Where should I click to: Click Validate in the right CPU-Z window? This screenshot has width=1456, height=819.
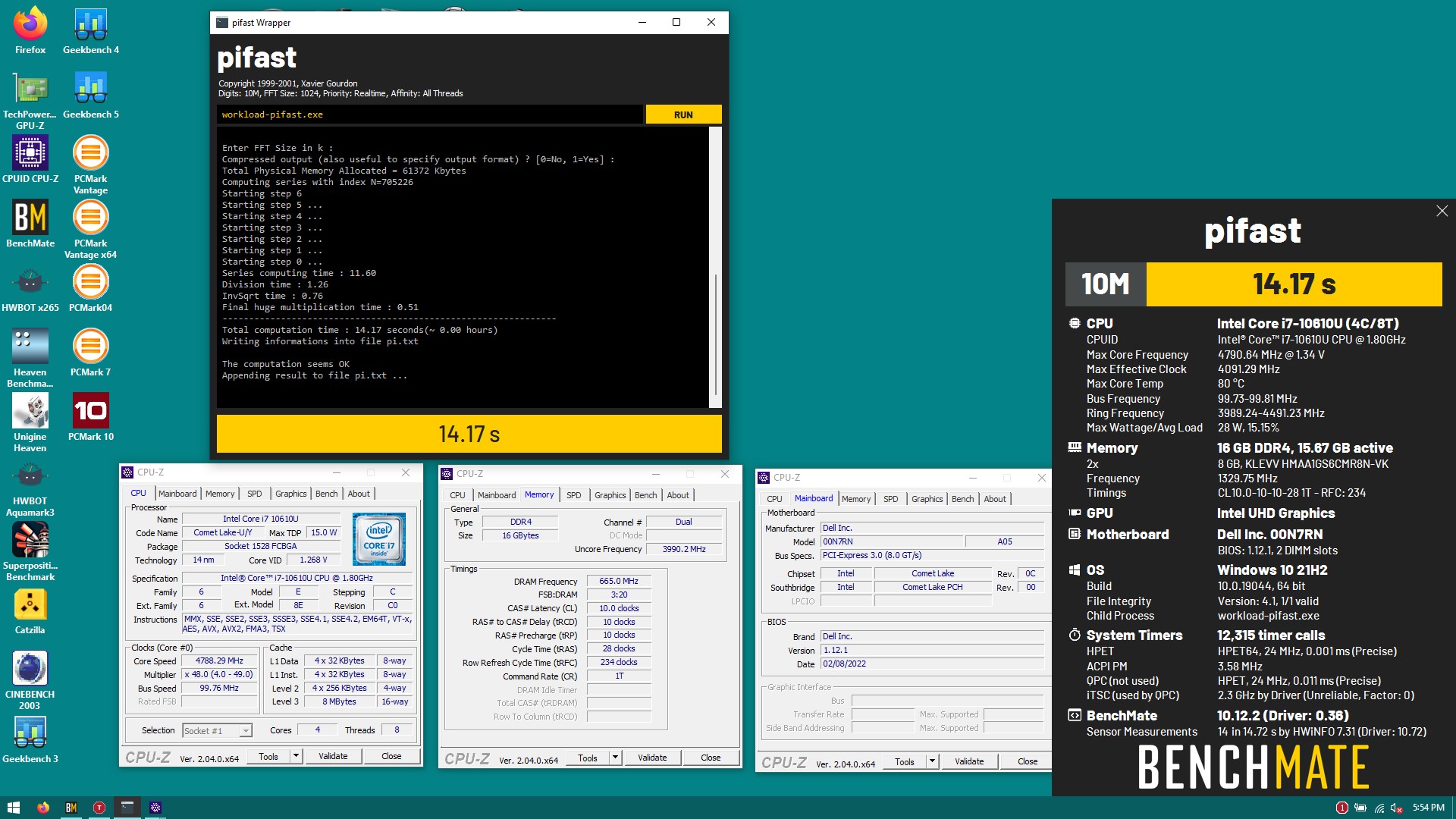[969, 761]
